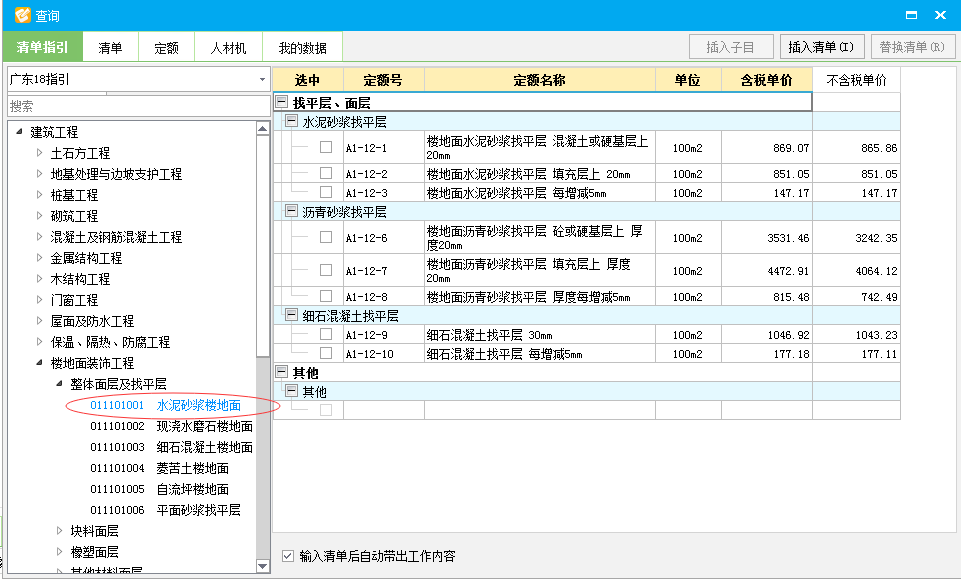
Task: Click the 定额号 column header
Action: click(x=384, y=80)
